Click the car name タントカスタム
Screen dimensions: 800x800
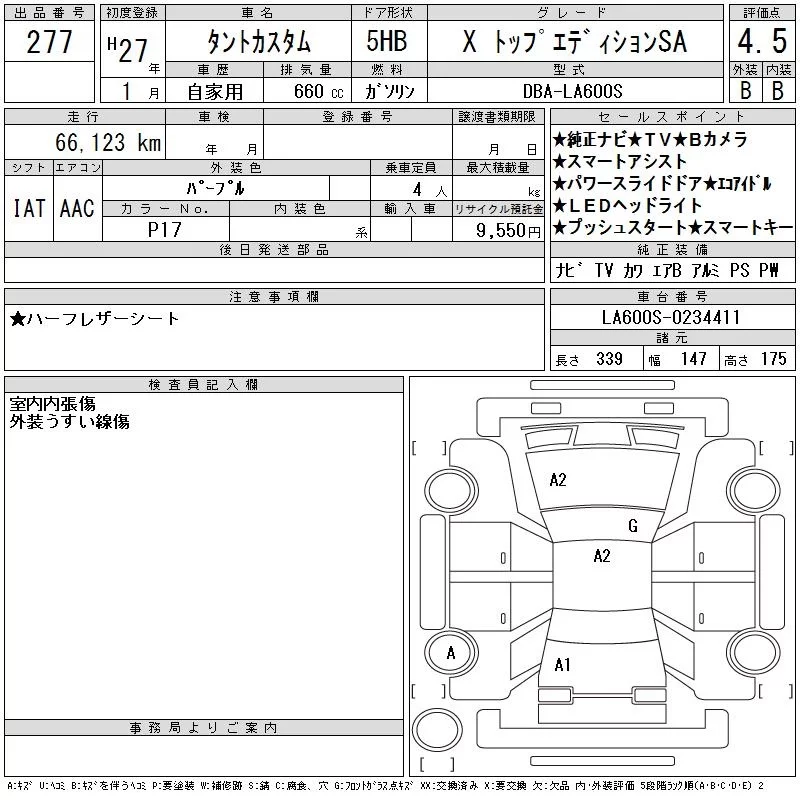(259, 42)
